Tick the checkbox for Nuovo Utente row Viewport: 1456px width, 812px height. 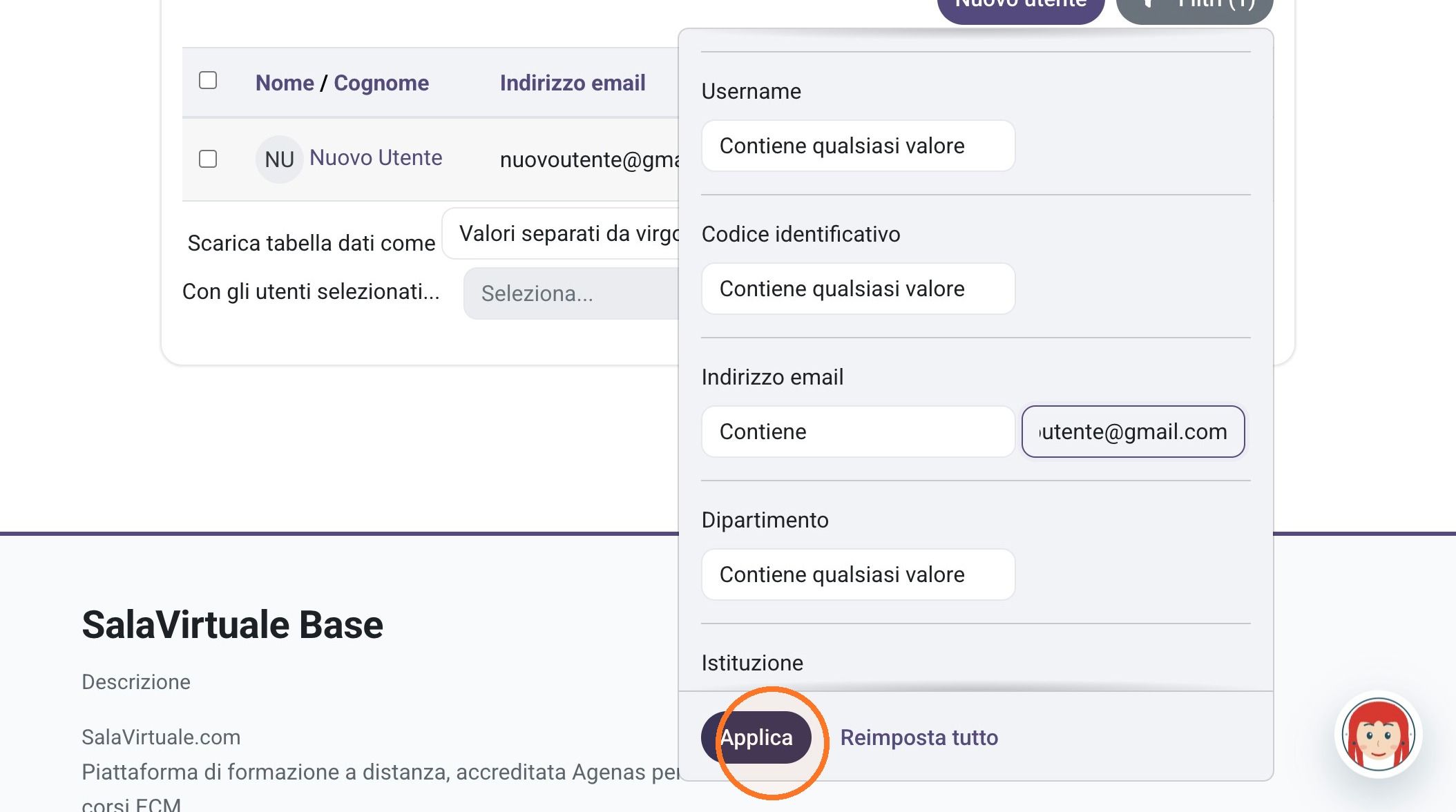click(x=208, y=159)
